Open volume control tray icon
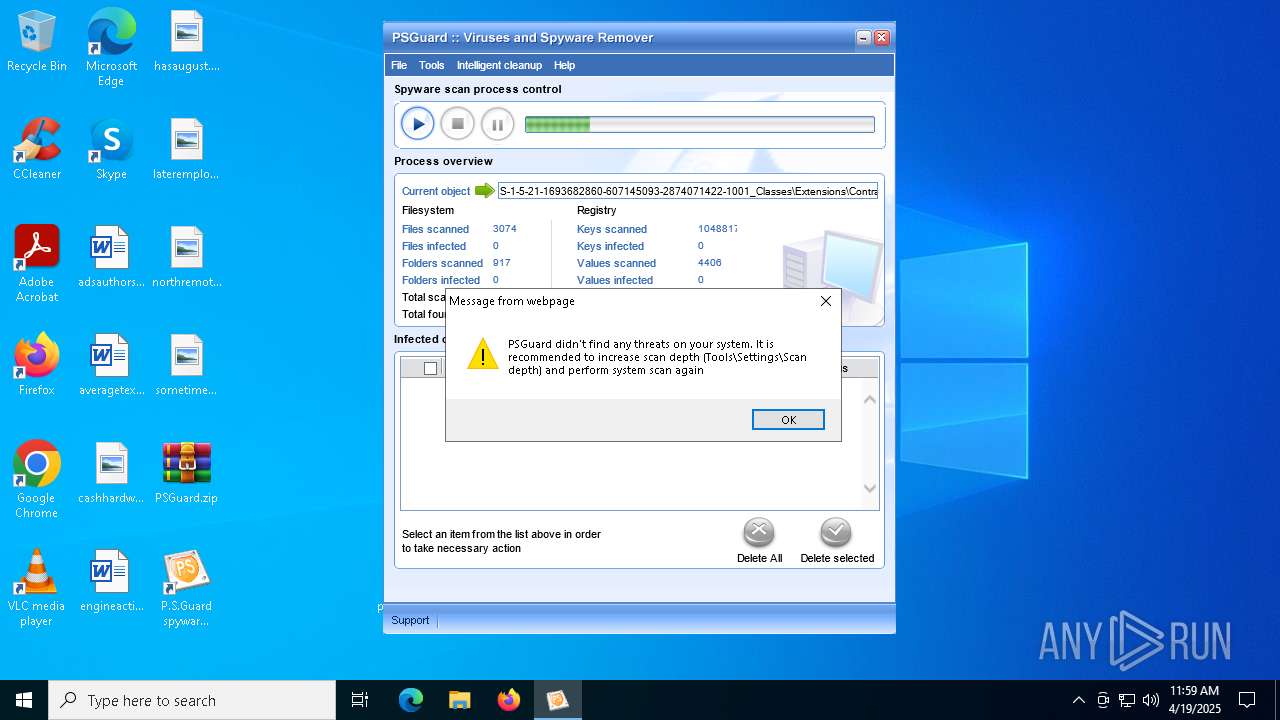The width and height of the screenshot is (1280, 720). (1151, 700)
